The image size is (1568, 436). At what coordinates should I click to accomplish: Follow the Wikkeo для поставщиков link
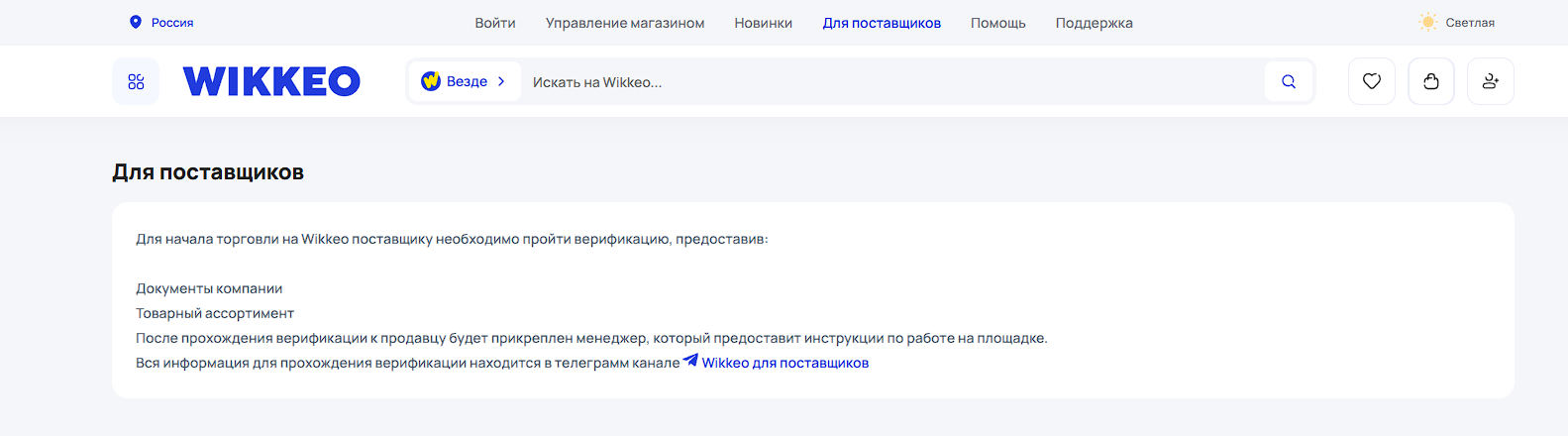tap(785, 363)
